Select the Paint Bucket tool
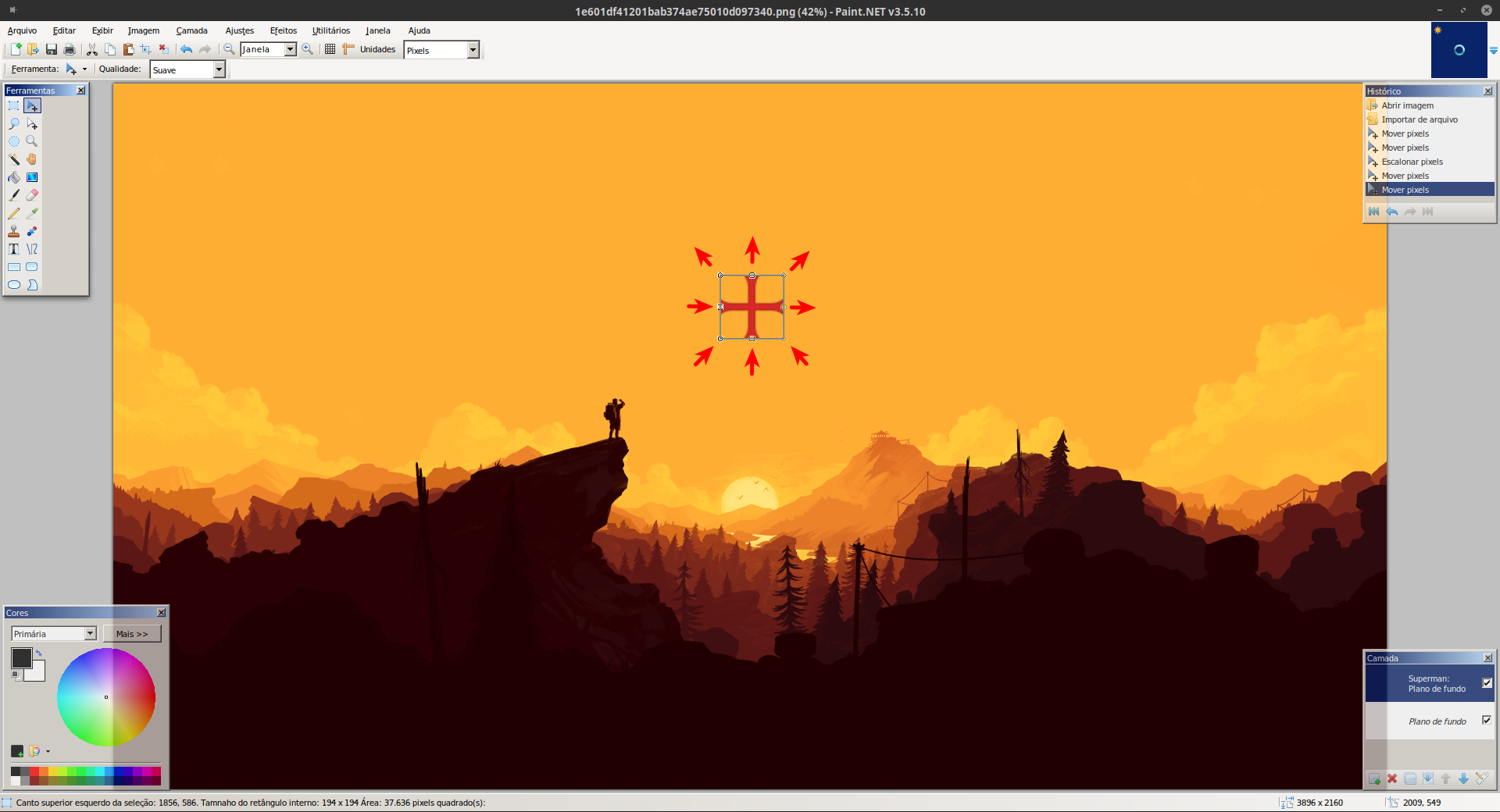The image size is (1500, 812). coord(14,177)
